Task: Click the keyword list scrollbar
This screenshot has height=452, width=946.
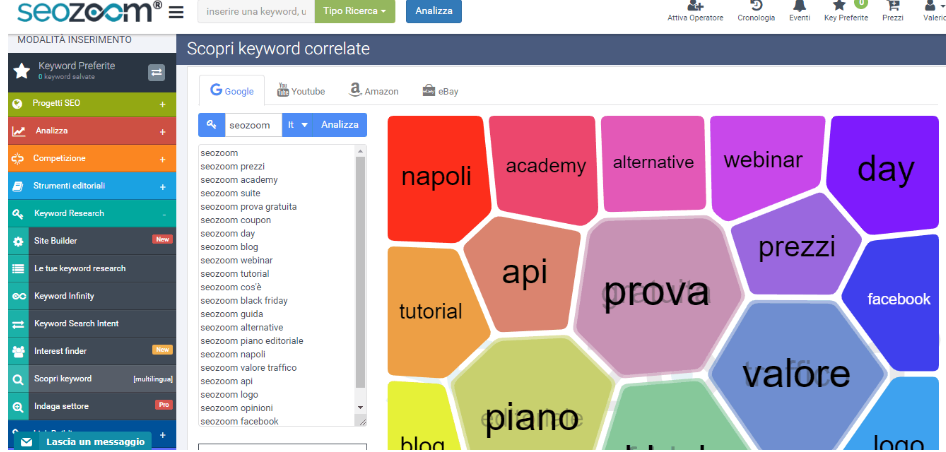Action: tap(361, 272)
